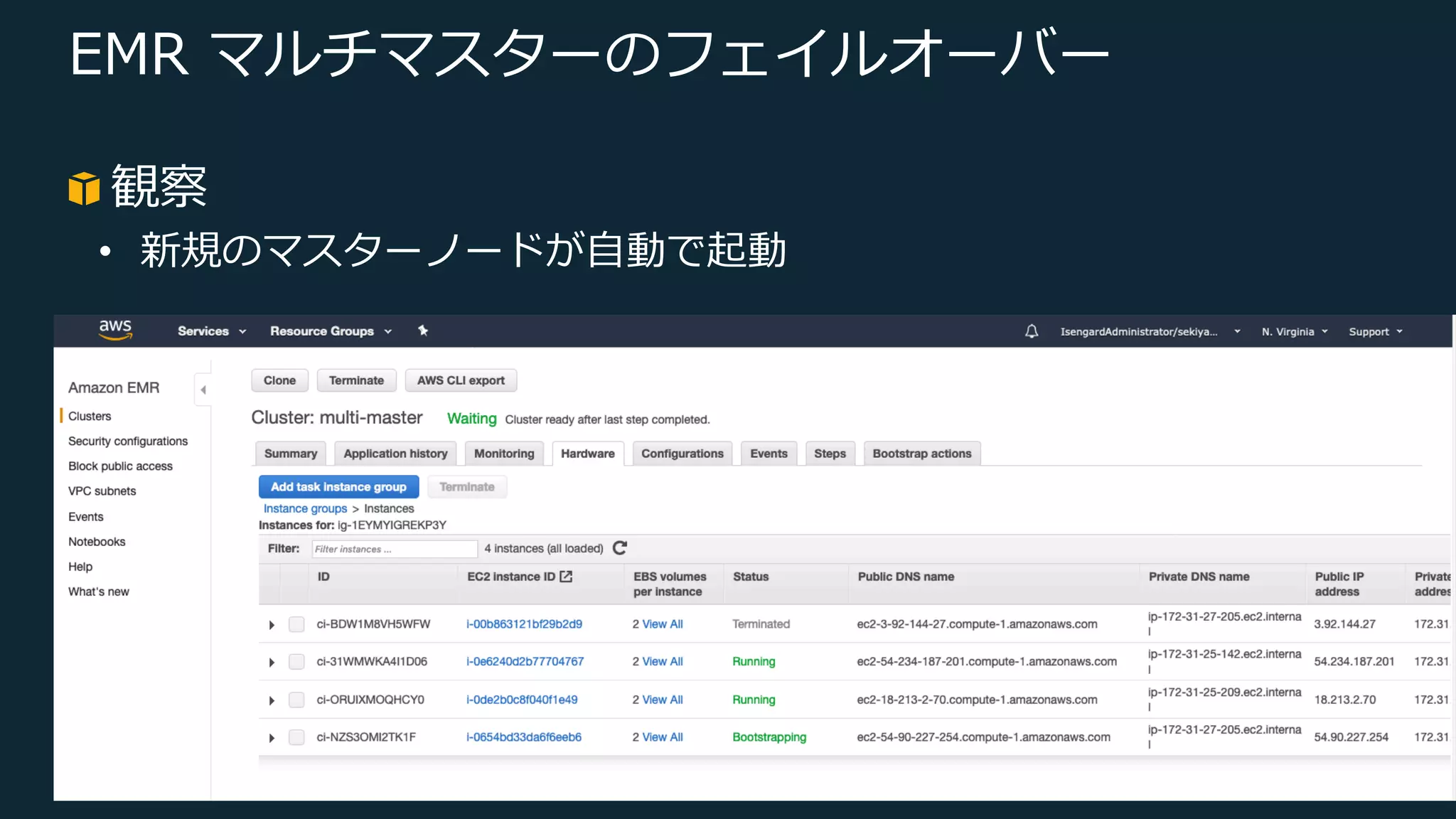Open instance i-0654bd33da6f6eeb6 link
This screenshot has height=819, width=1456.
524,737
